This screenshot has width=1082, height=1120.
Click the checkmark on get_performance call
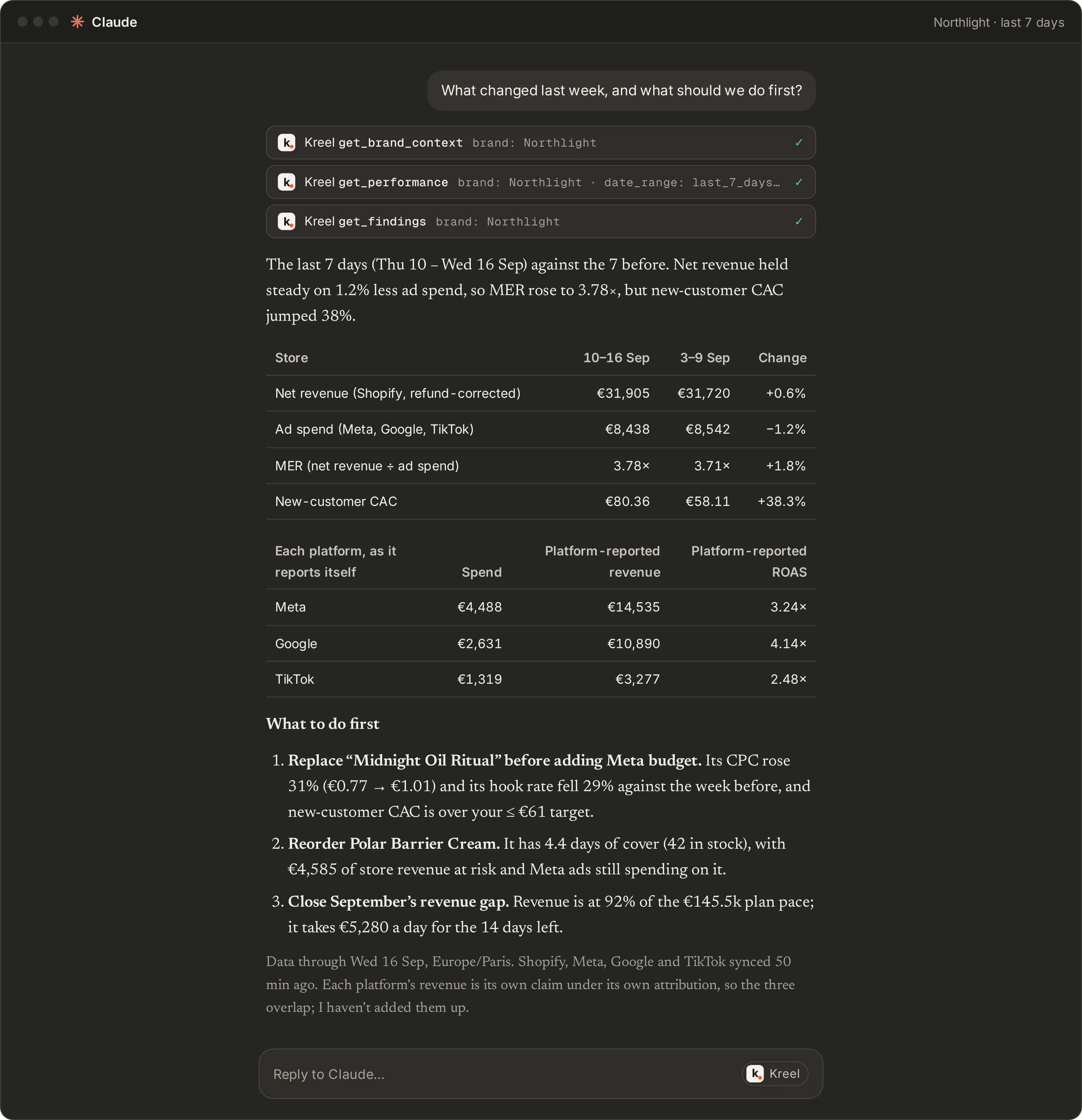798,182
